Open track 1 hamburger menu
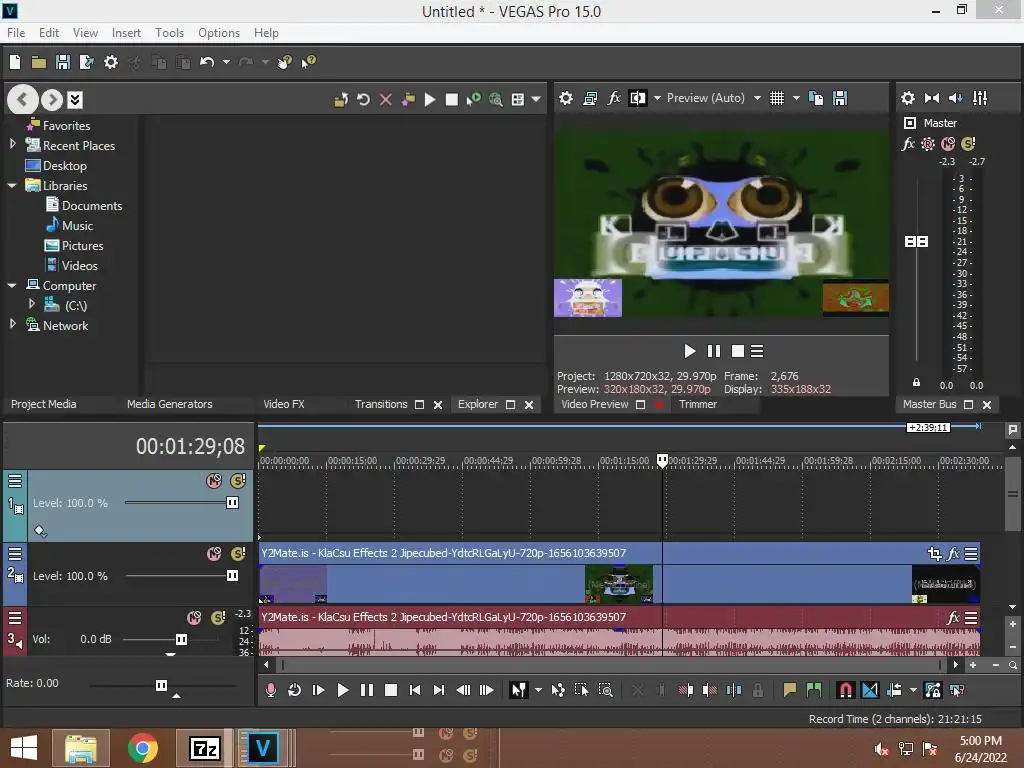1024x768 pixels. coord(14,481)
